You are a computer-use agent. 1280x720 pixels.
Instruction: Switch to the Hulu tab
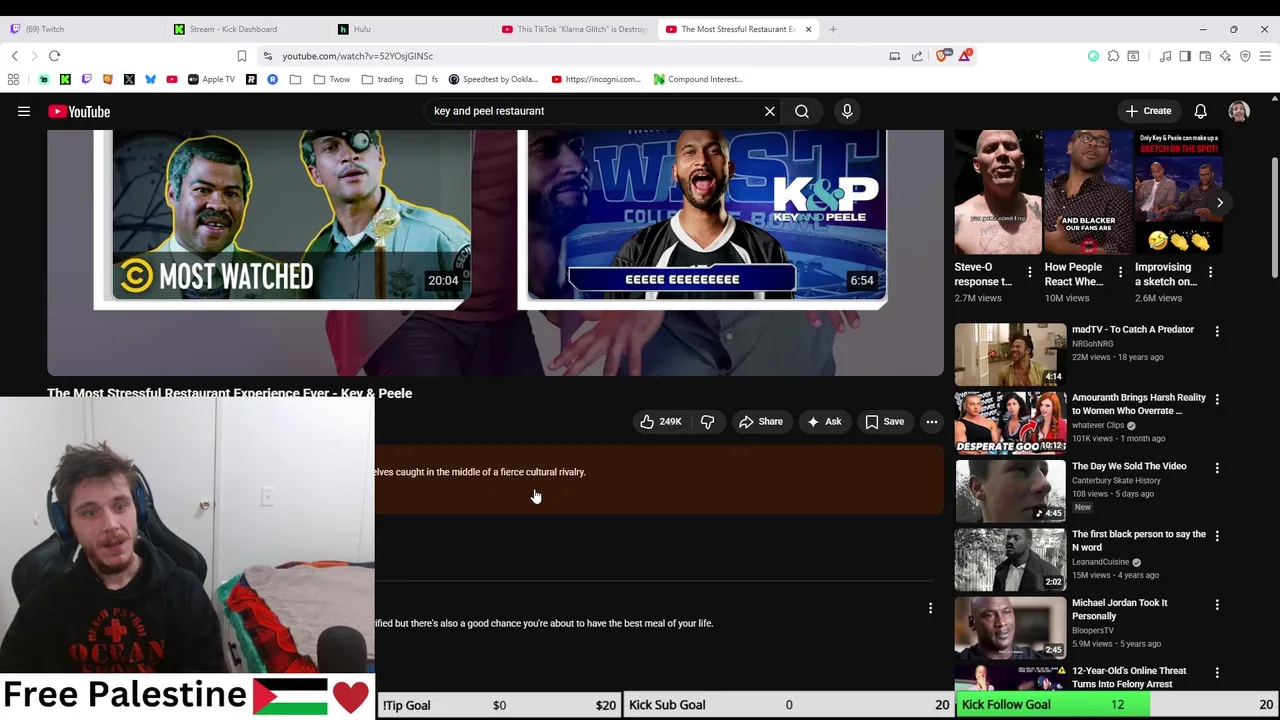[x=410, y=29]
